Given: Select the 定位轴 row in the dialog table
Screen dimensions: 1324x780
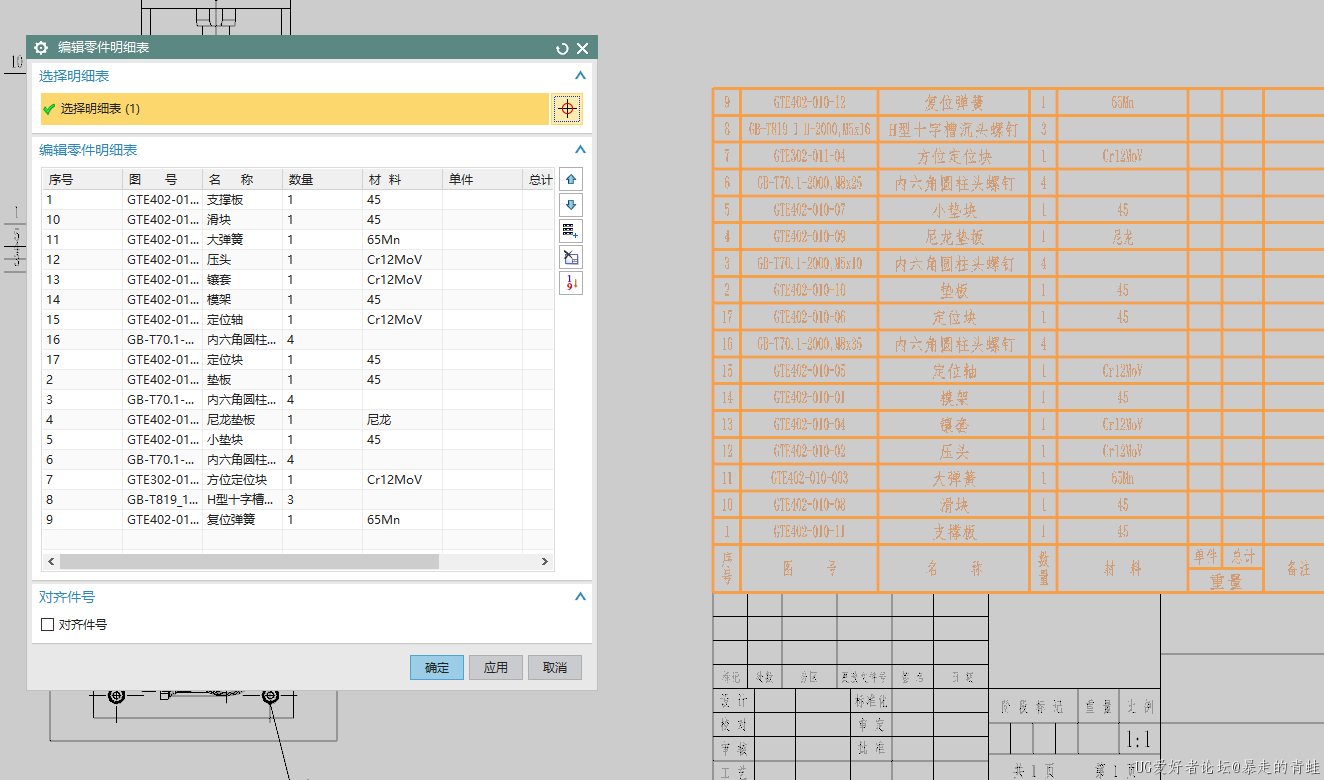Looking at the screenshot, I should 298,320.
